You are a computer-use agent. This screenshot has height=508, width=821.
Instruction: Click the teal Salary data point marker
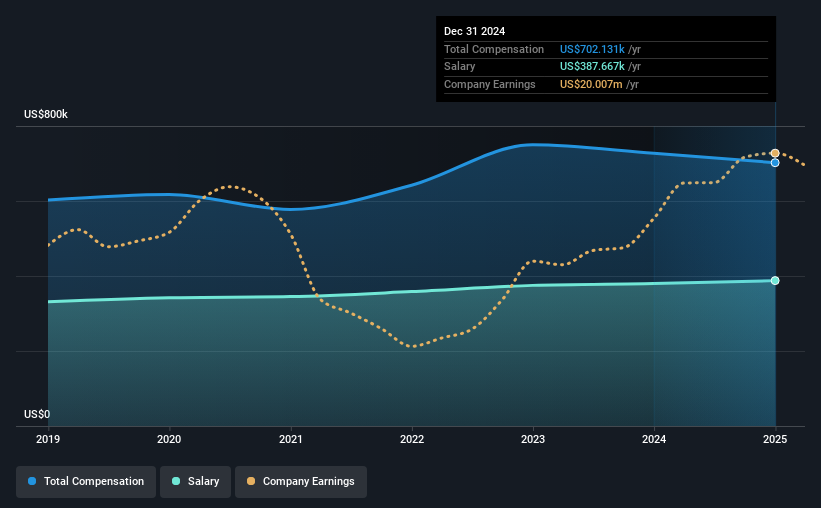[x=775, y=281]
